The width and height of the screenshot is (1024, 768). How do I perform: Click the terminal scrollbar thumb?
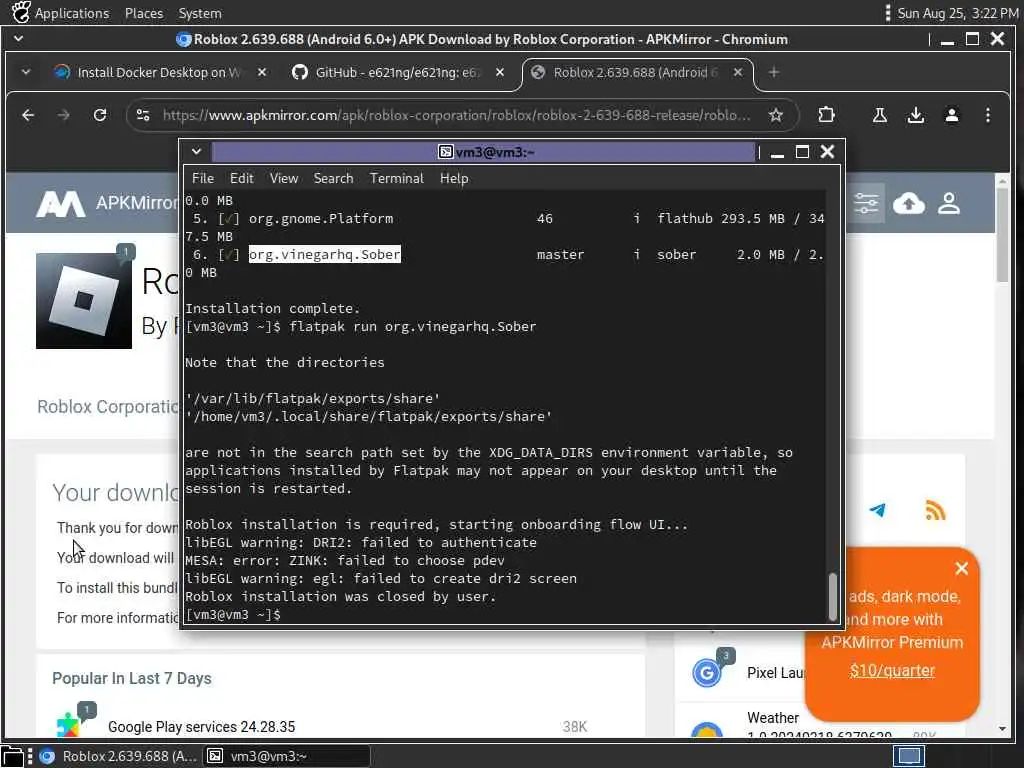click(833, 596)
